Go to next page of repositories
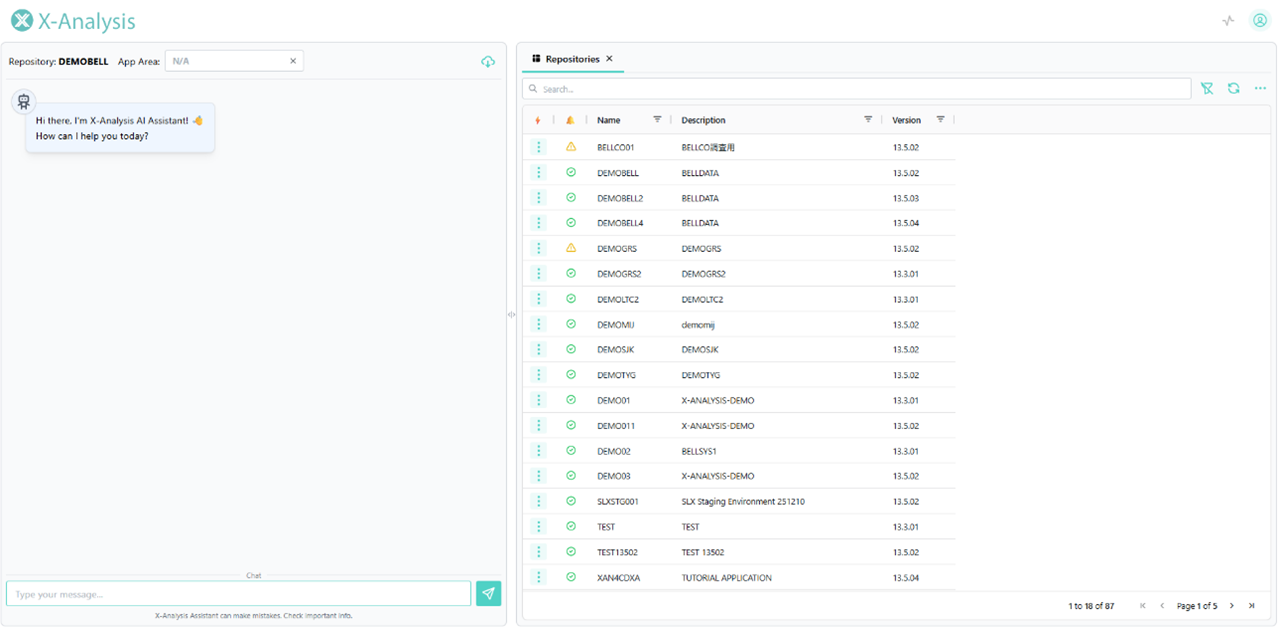Image resolution: width=1278 pixels, height=627 pixels. pos(1232,606)
